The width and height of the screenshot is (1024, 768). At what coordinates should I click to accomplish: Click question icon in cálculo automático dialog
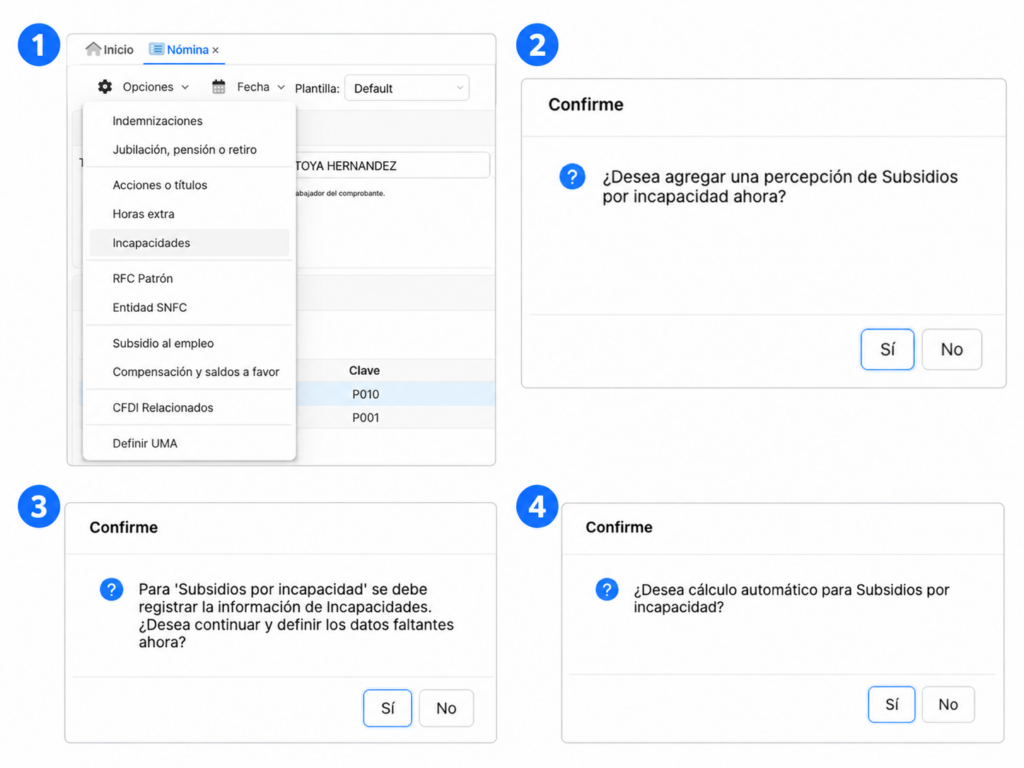(x=607, y=589)
